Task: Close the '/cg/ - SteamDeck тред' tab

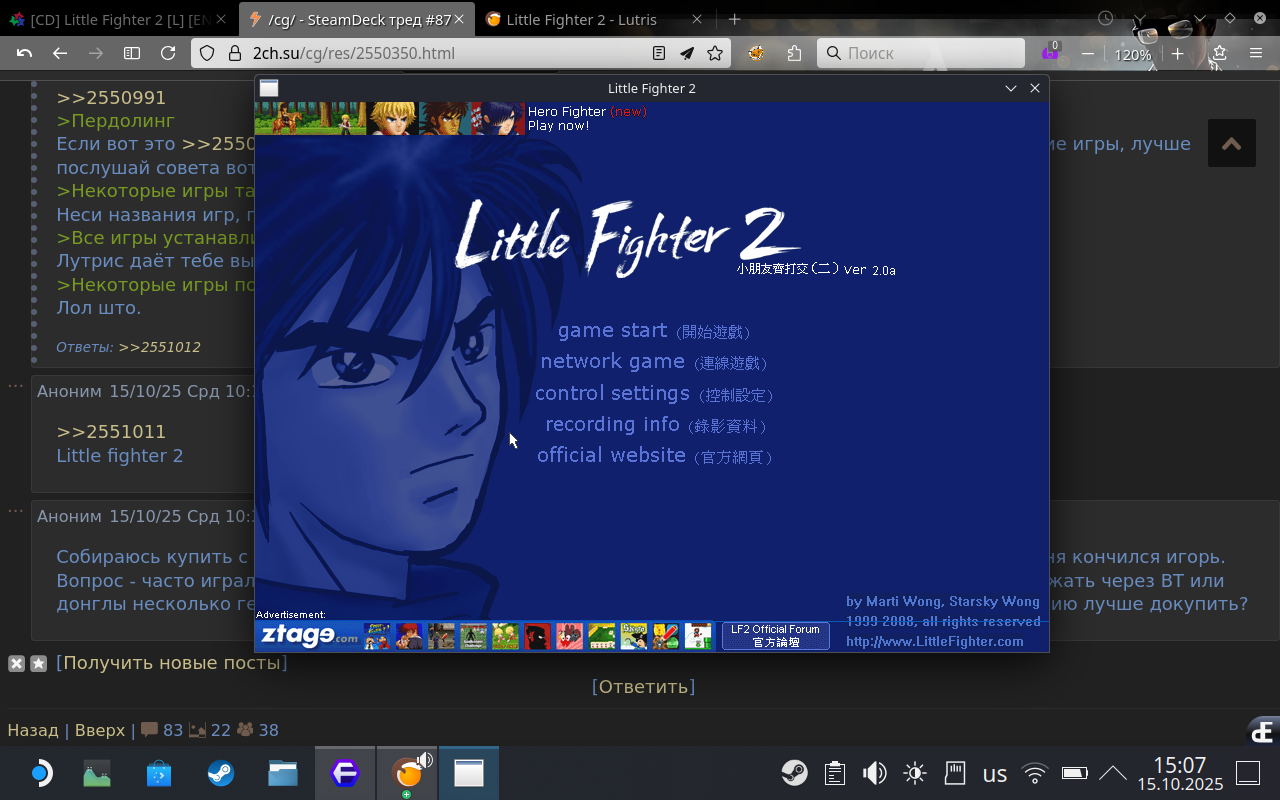Action: pyautogui.click(x=459, y=19)
